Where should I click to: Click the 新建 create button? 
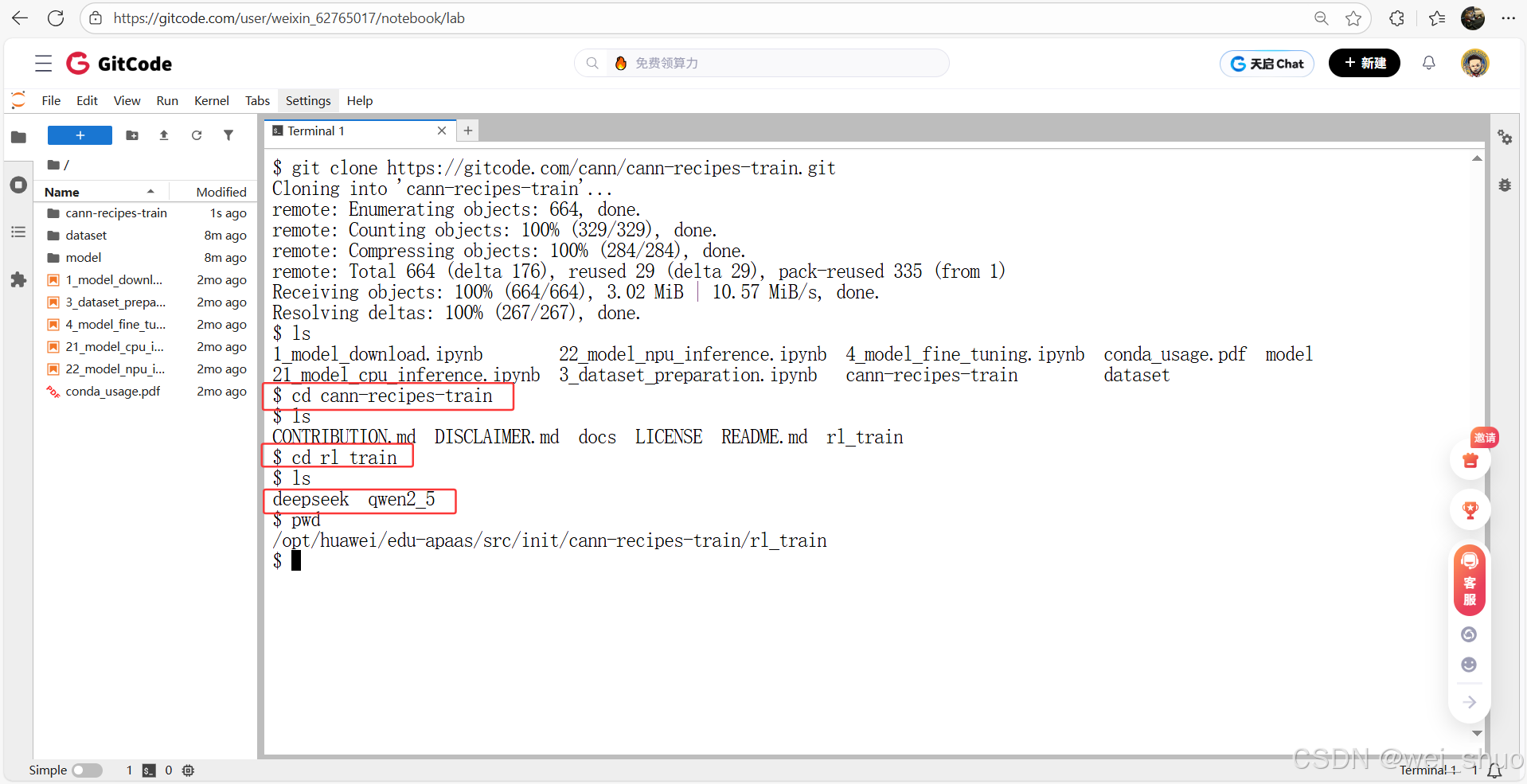click(1365, 64)
